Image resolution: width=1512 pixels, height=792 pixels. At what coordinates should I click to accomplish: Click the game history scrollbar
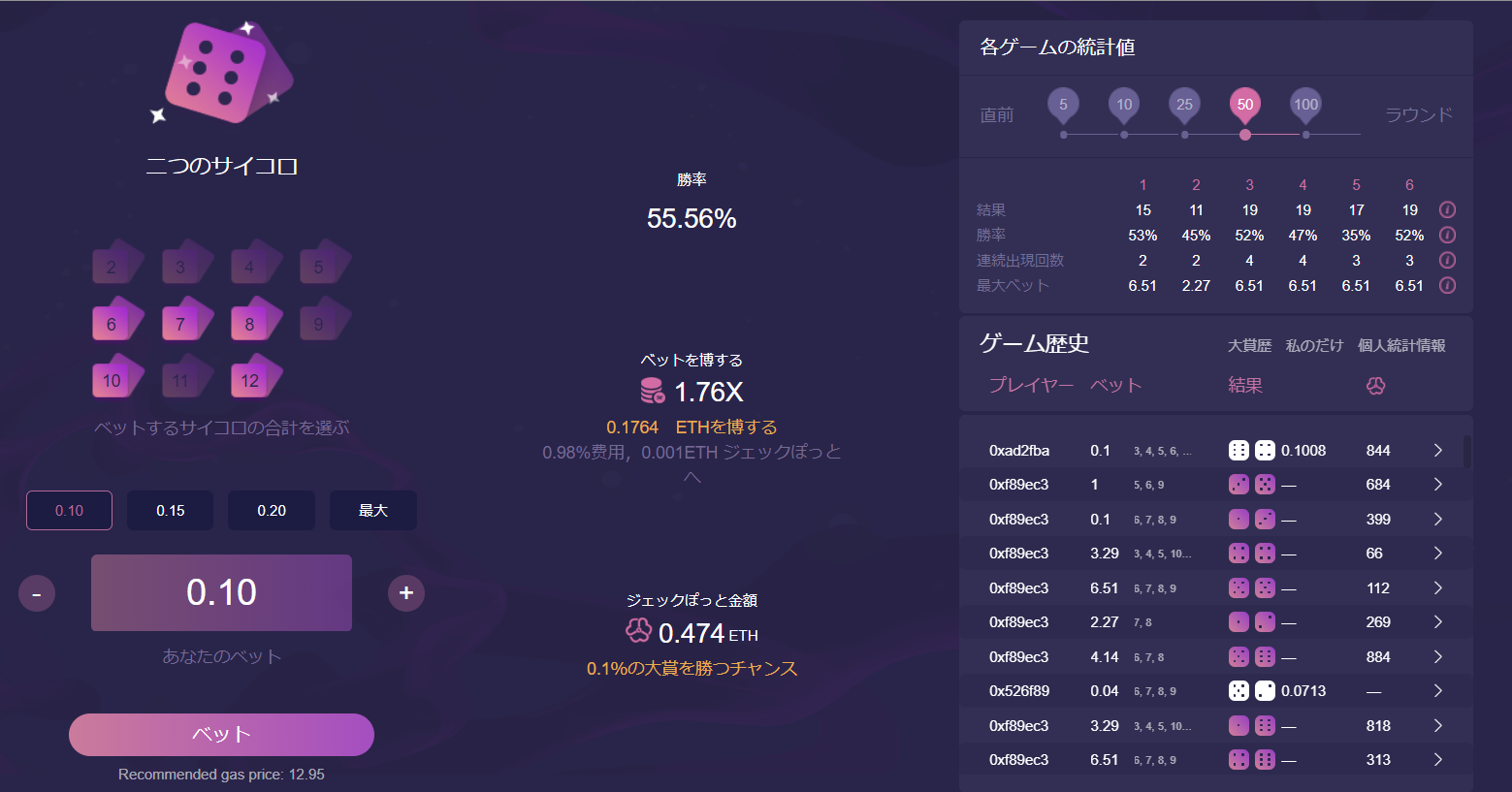pyautogui.click(x=1467, y=452)
